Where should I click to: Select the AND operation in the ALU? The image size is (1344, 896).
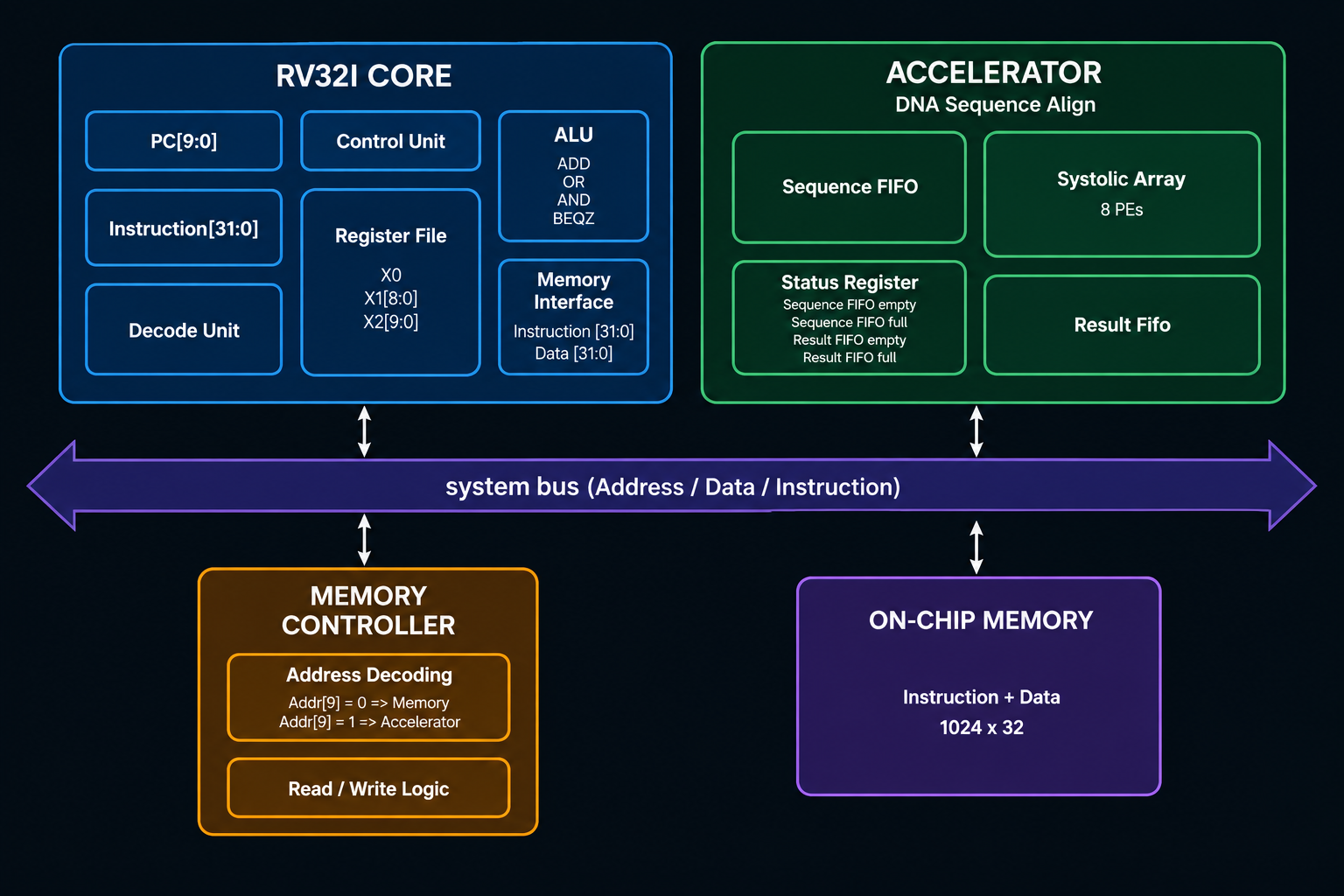(574, 199)
